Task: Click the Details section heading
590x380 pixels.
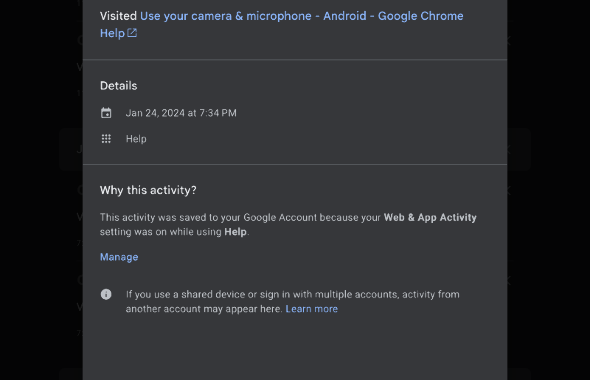Action: tap(119, 86)
